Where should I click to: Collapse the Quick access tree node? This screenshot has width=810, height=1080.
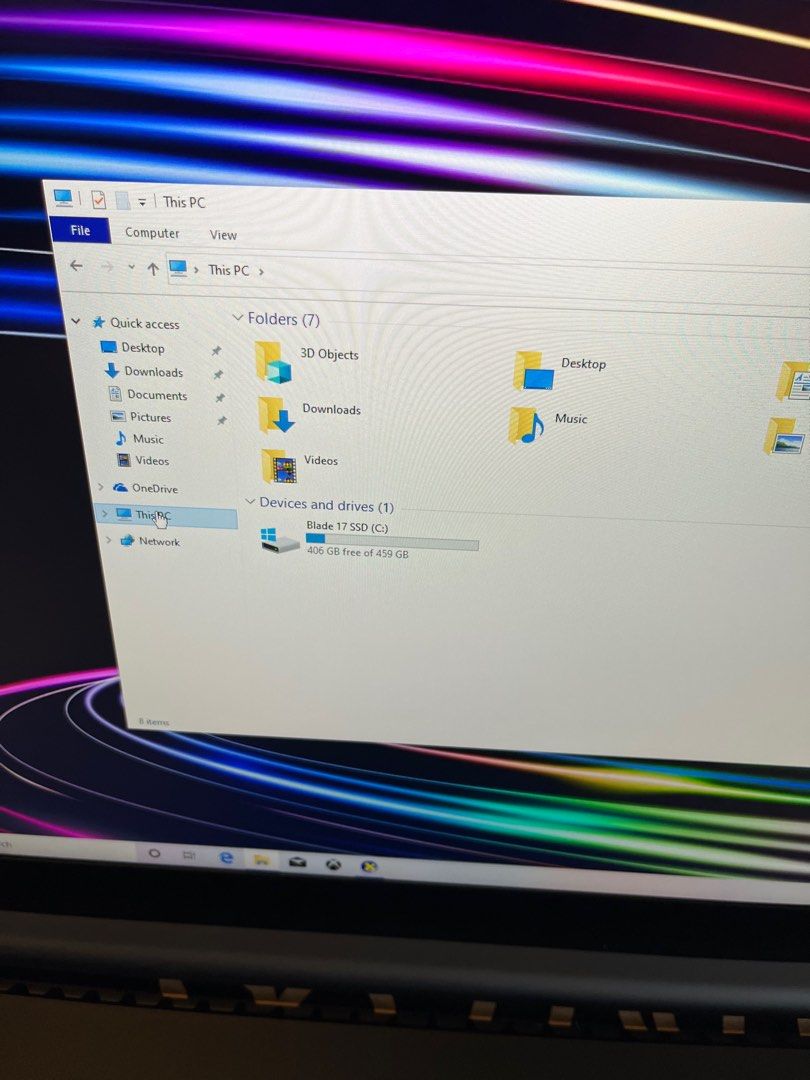pyautogui.click(x=76, y=321)
